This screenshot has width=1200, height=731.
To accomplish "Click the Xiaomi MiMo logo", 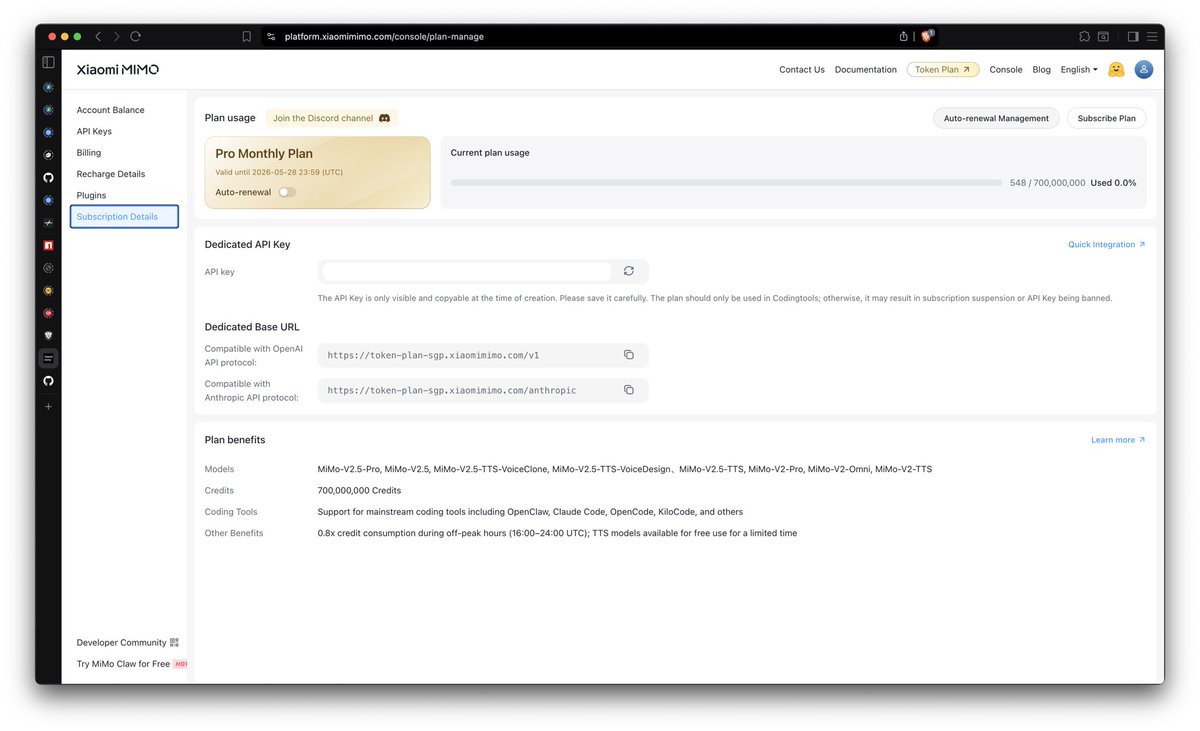I will (118, 70).
